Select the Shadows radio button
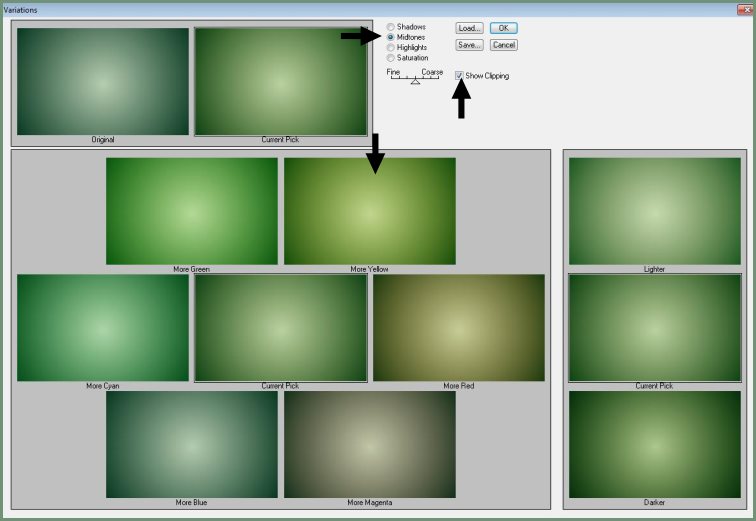 point(390,27)
